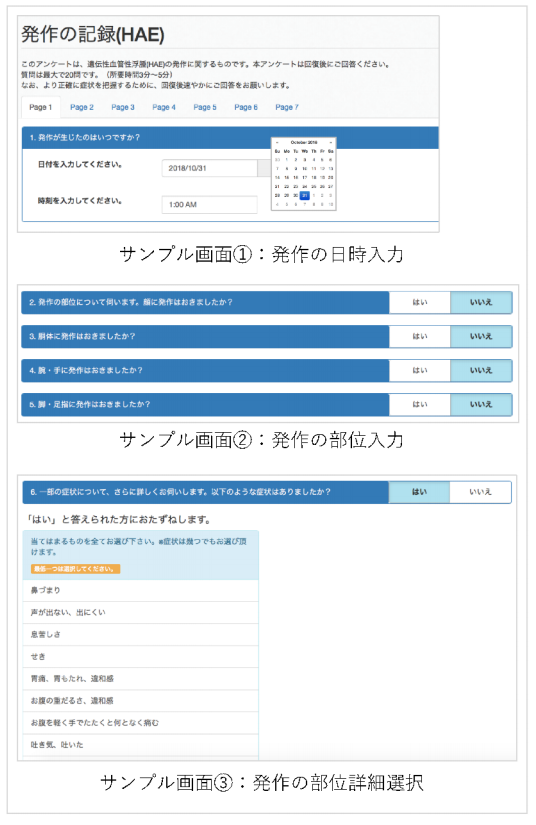Click the 日付を入力してください label
Image resolution: width=536 pixels, height=825 pixels.
point(80,164)
